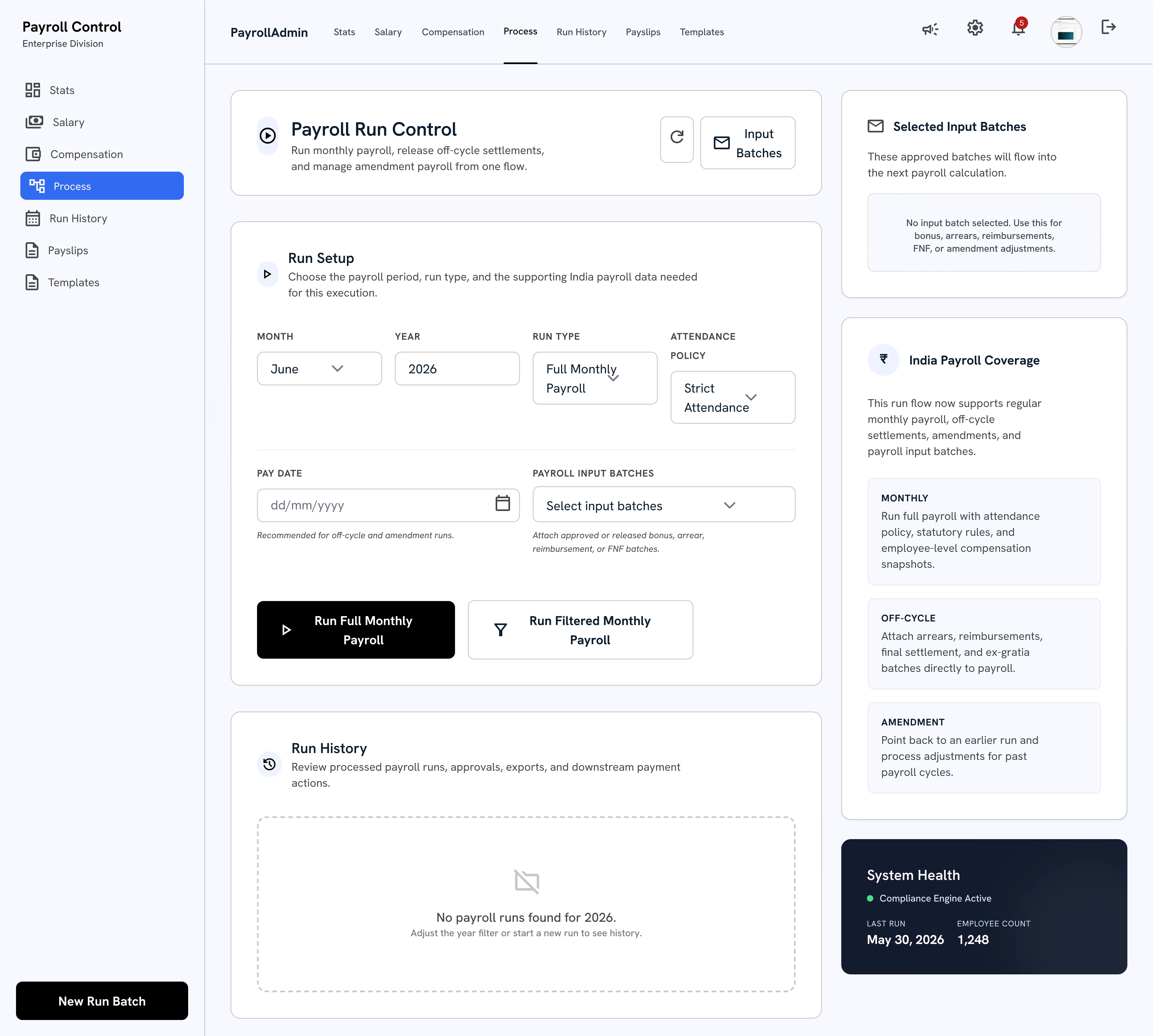Click "No payroll runs found for 2026." text
The image size is (1153, 1036).
point(526,918)
